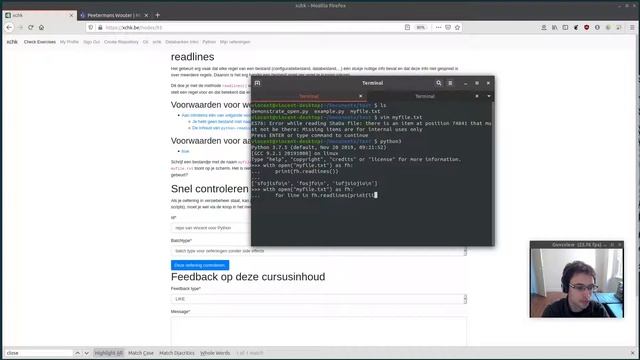The height and width of the screenshot is (360, 640).
Task: Toggle Match Diacritics in find bar
Action: [177, 353]
